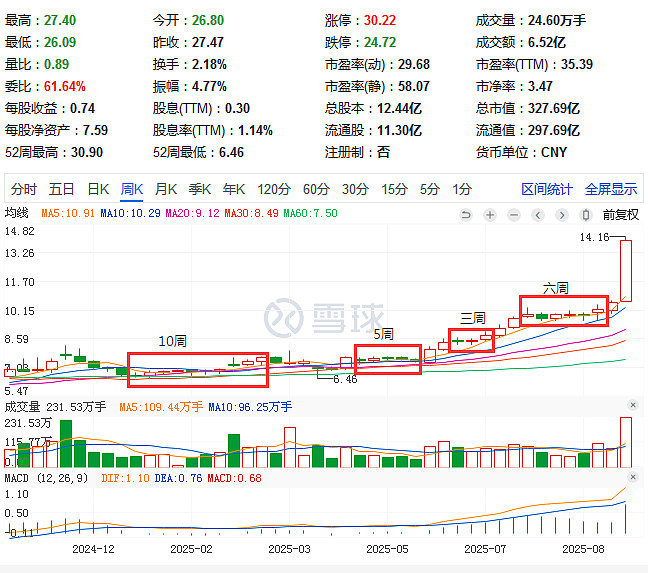
Task: Close the 成交量 volume panel
Action: [x=633, y=405]
